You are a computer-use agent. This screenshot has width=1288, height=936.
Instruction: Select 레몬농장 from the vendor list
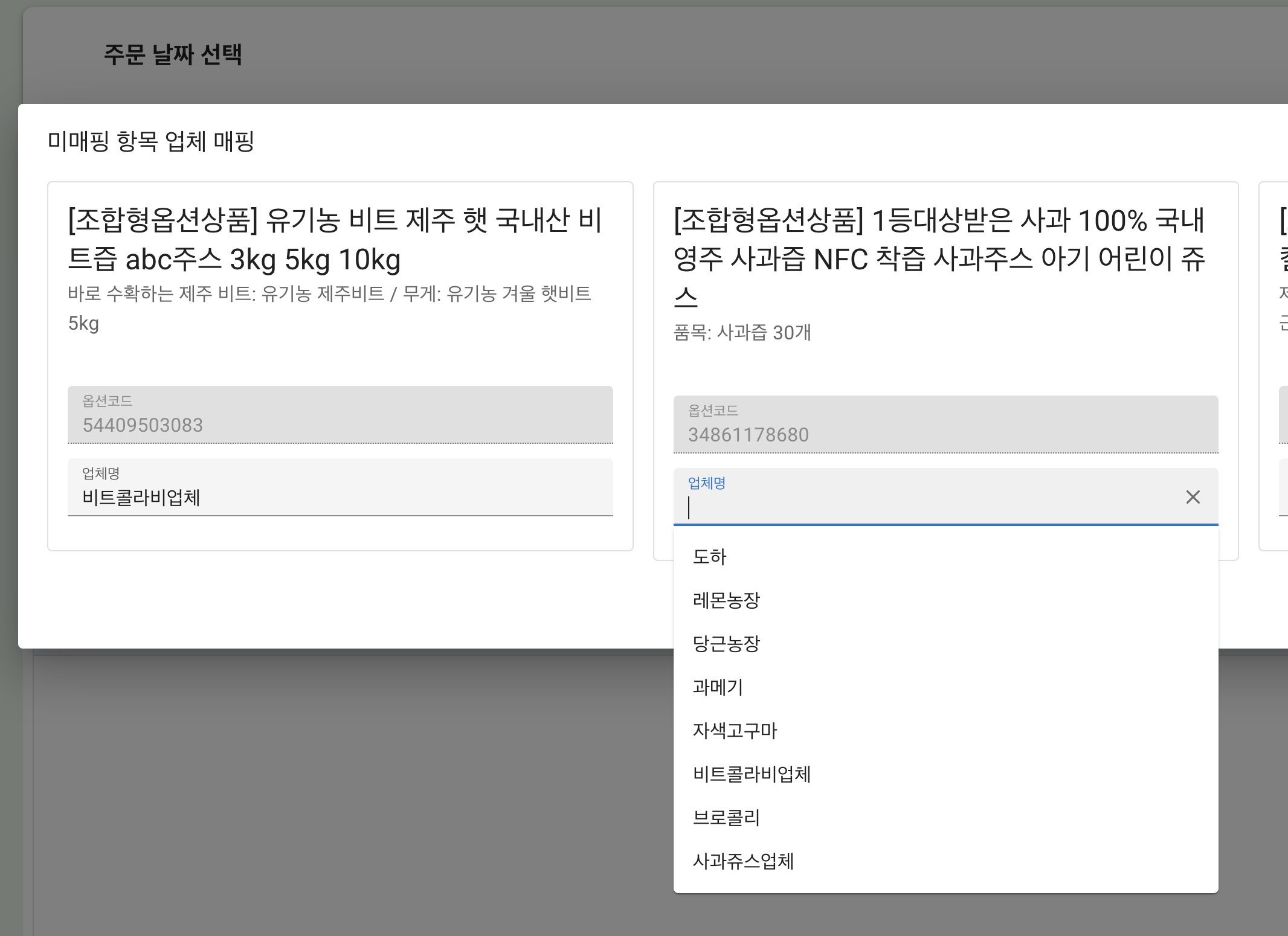point(726,600)
